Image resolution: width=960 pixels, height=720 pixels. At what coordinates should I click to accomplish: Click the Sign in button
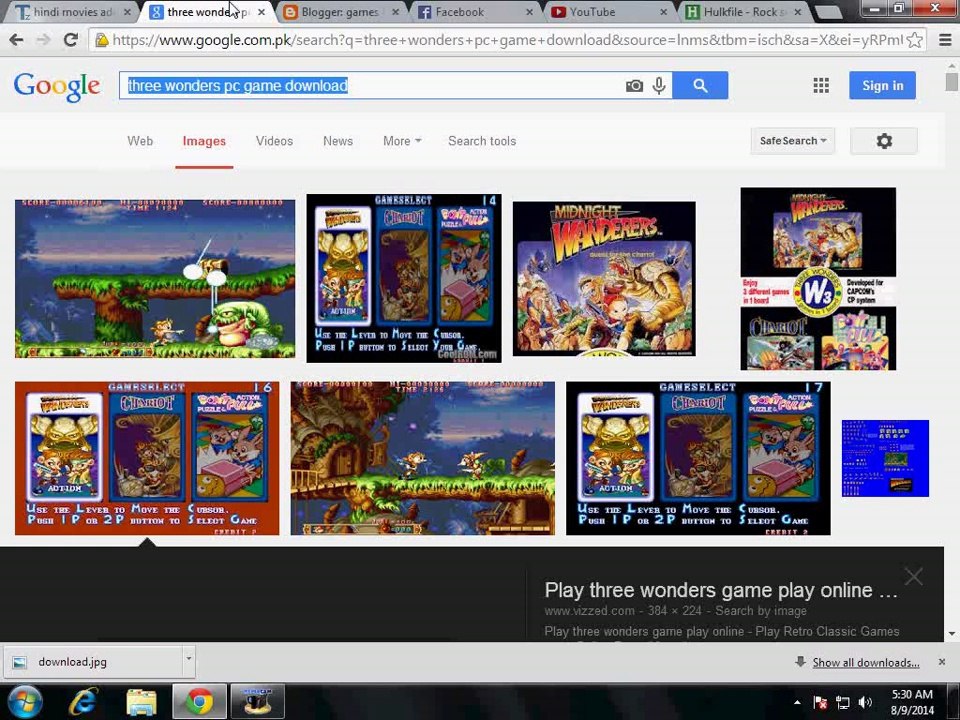(882, 86)
